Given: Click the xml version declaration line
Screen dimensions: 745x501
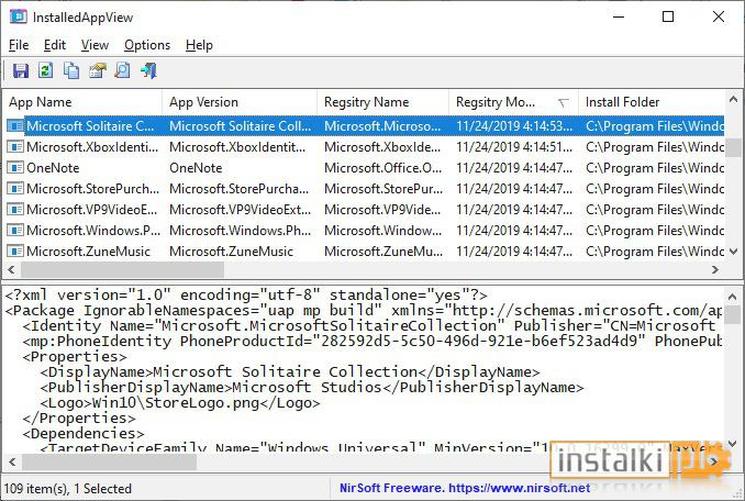Looking at the screenshot, I should pyautogui.click(x=246, y=295).
